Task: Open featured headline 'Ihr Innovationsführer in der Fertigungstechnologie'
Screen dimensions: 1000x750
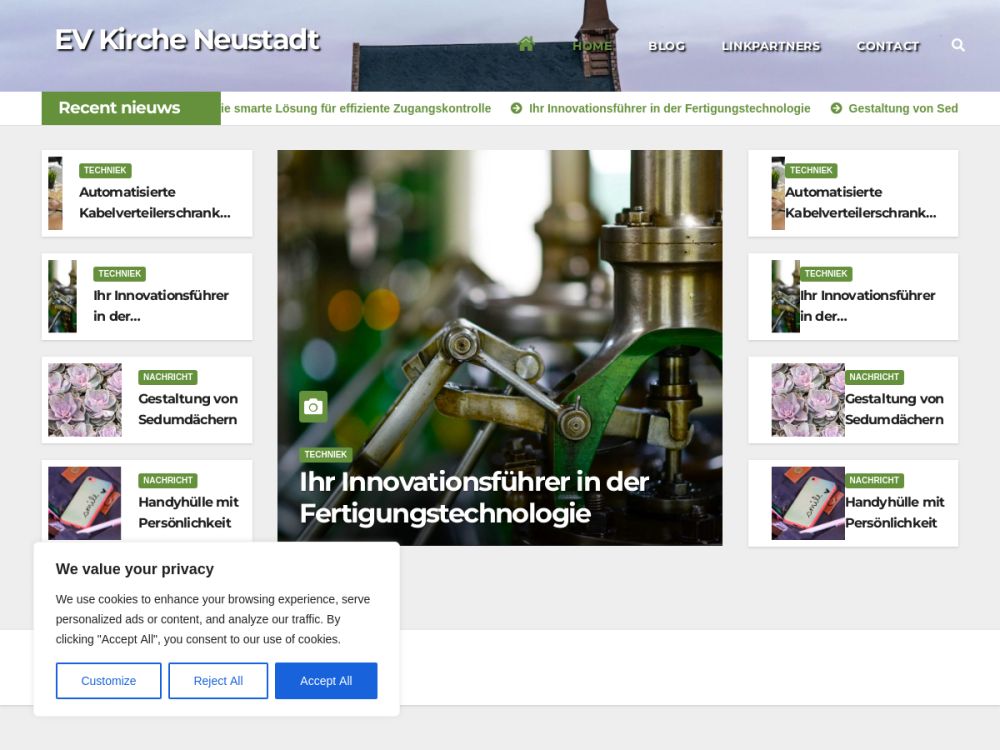Action: click(474, 497)
